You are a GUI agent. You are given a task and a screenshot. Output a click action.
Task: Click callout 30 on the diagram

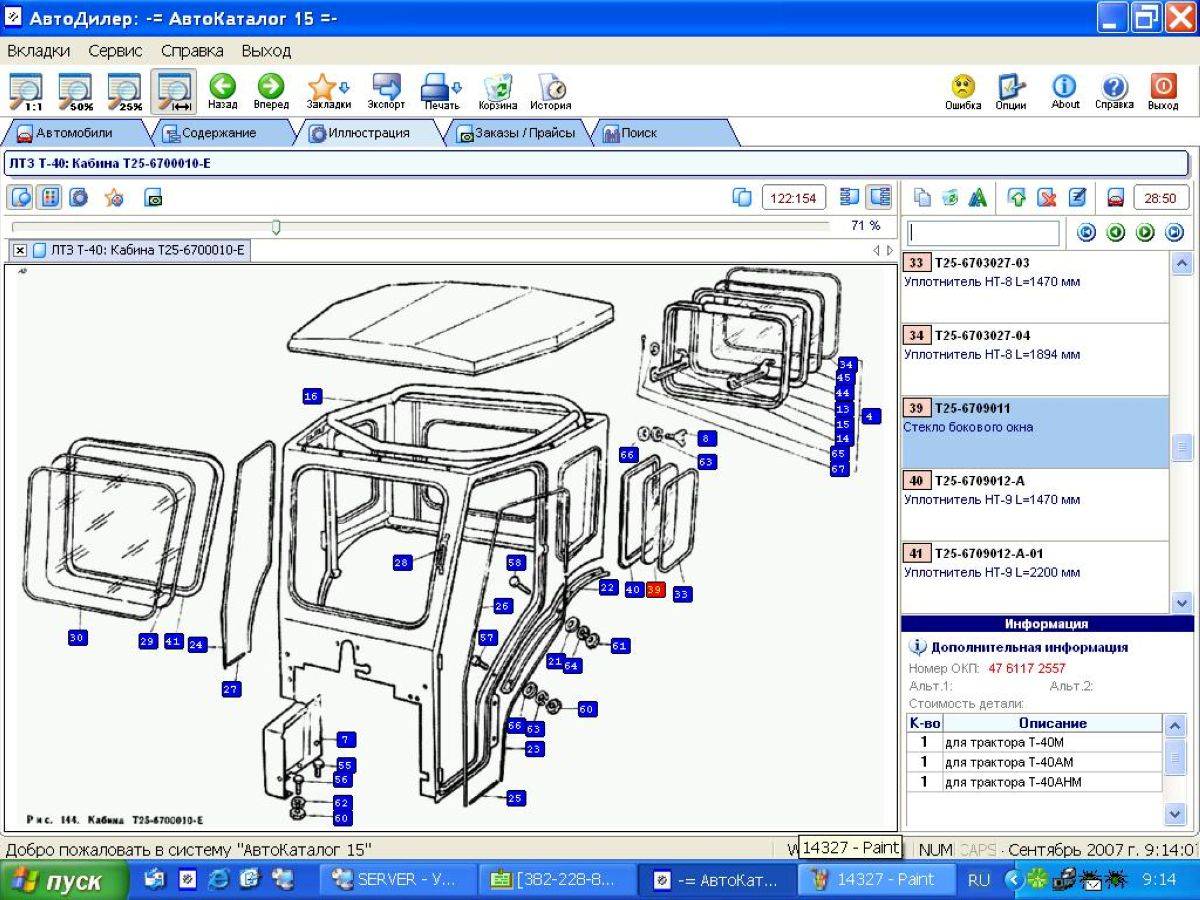77,637
